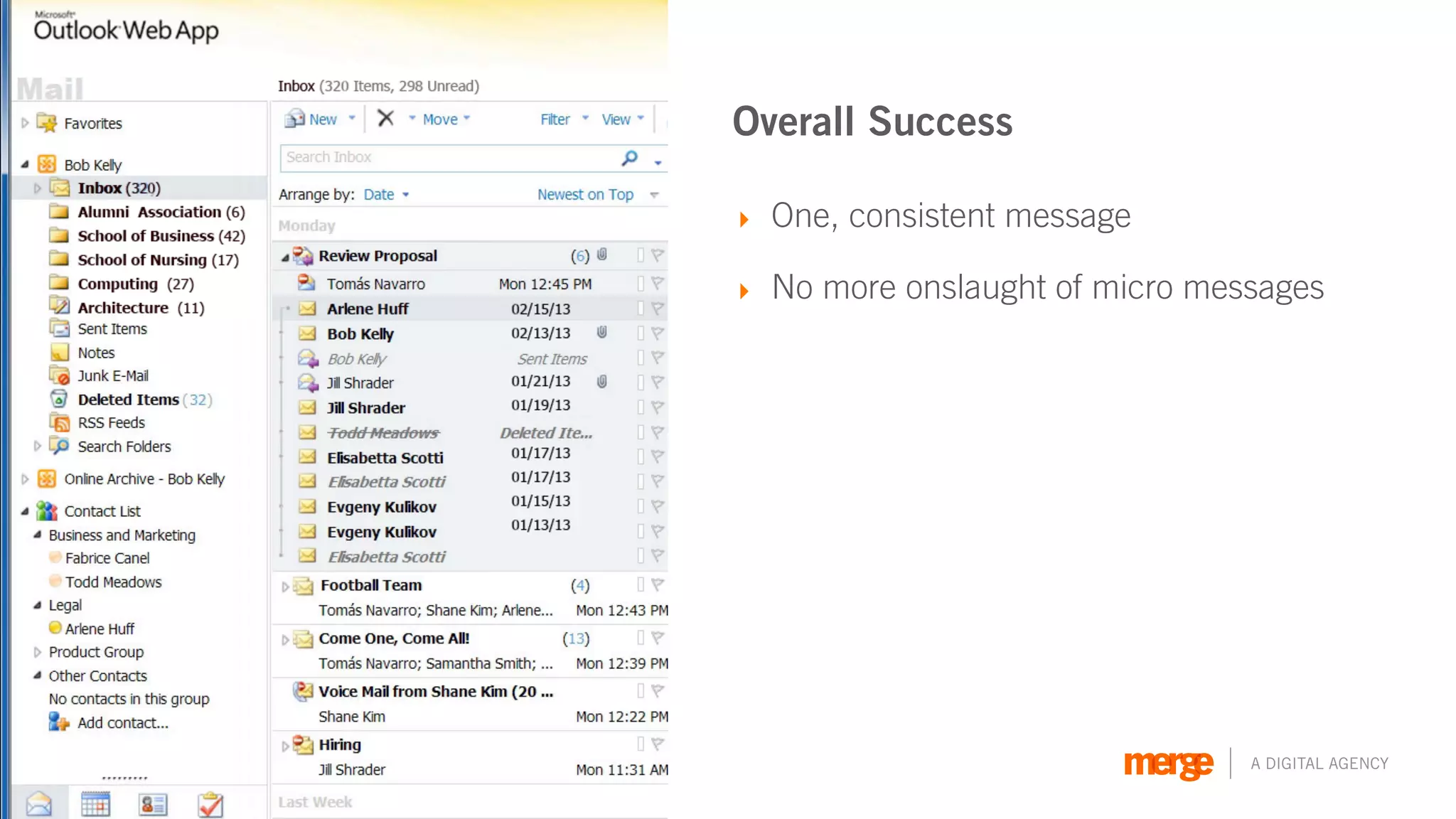Click Newest on Top sort link
Viewport: 1456px width, 819px height.
pos(585,194)
